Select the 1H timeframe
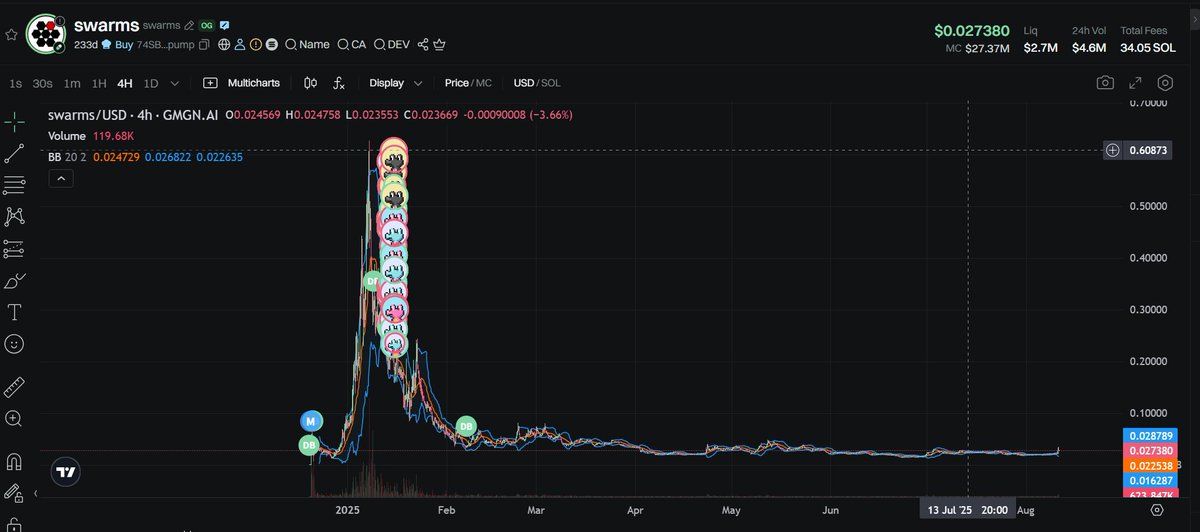1200x532 pixels. click(x=99, y=83)
